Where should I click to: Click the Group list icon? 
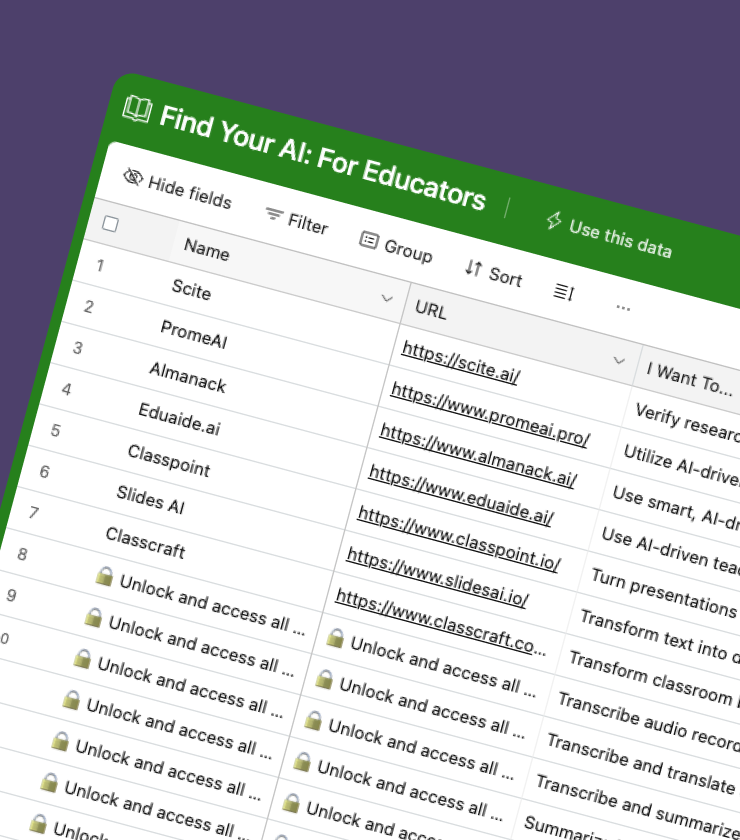coord(369,240)
